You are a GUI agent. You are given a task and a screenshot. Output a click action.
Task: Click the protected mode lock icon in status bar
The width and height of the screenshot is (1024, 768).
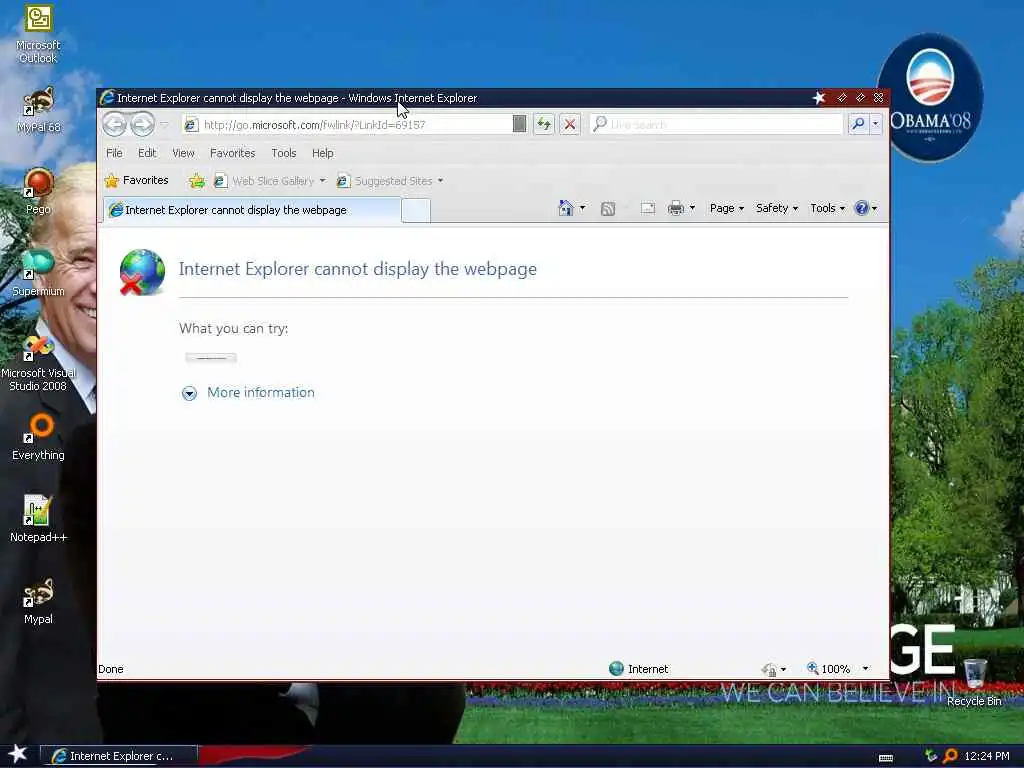[x=769, y=669]
